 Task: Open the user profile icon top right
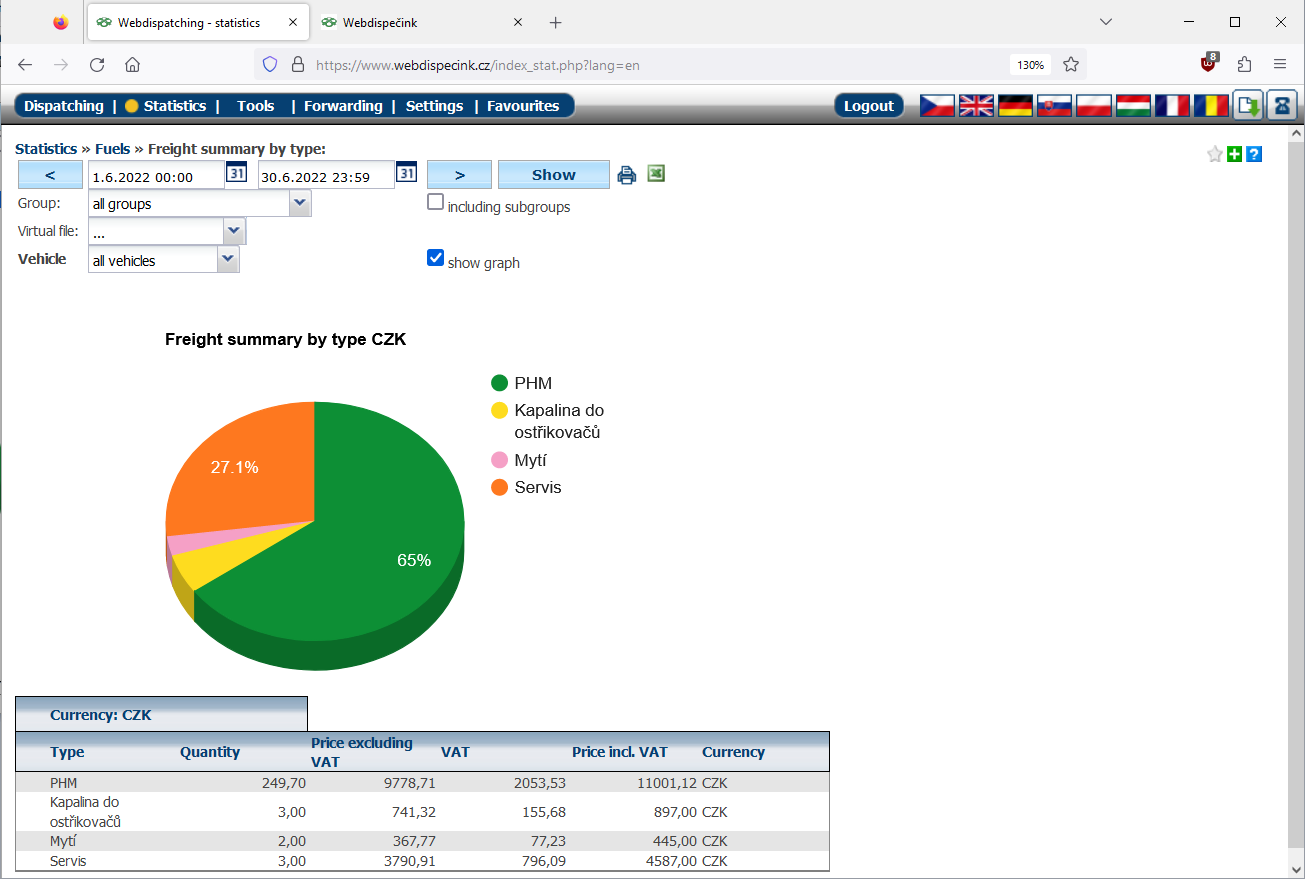1281,104
